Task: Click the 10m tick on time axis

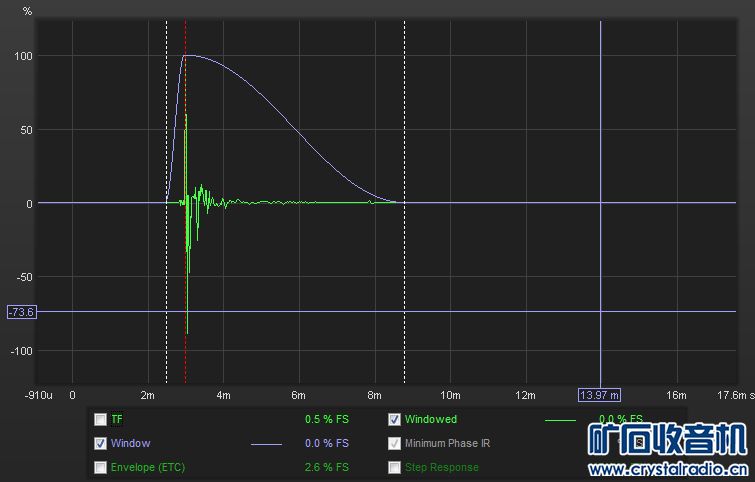Action: [450, 395]
